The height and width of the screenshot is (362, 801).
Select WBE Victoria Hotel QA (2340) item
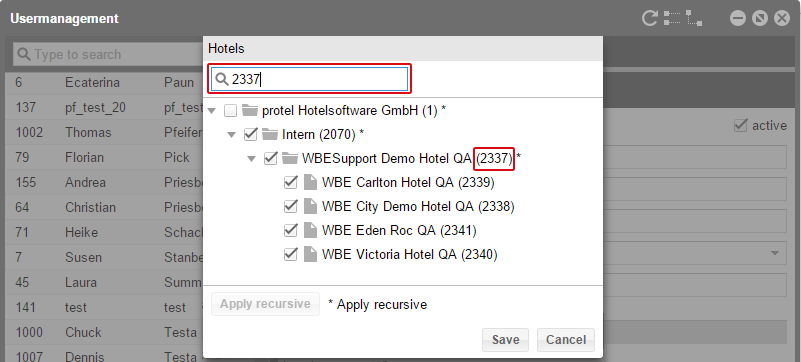[x=410, y=254]
